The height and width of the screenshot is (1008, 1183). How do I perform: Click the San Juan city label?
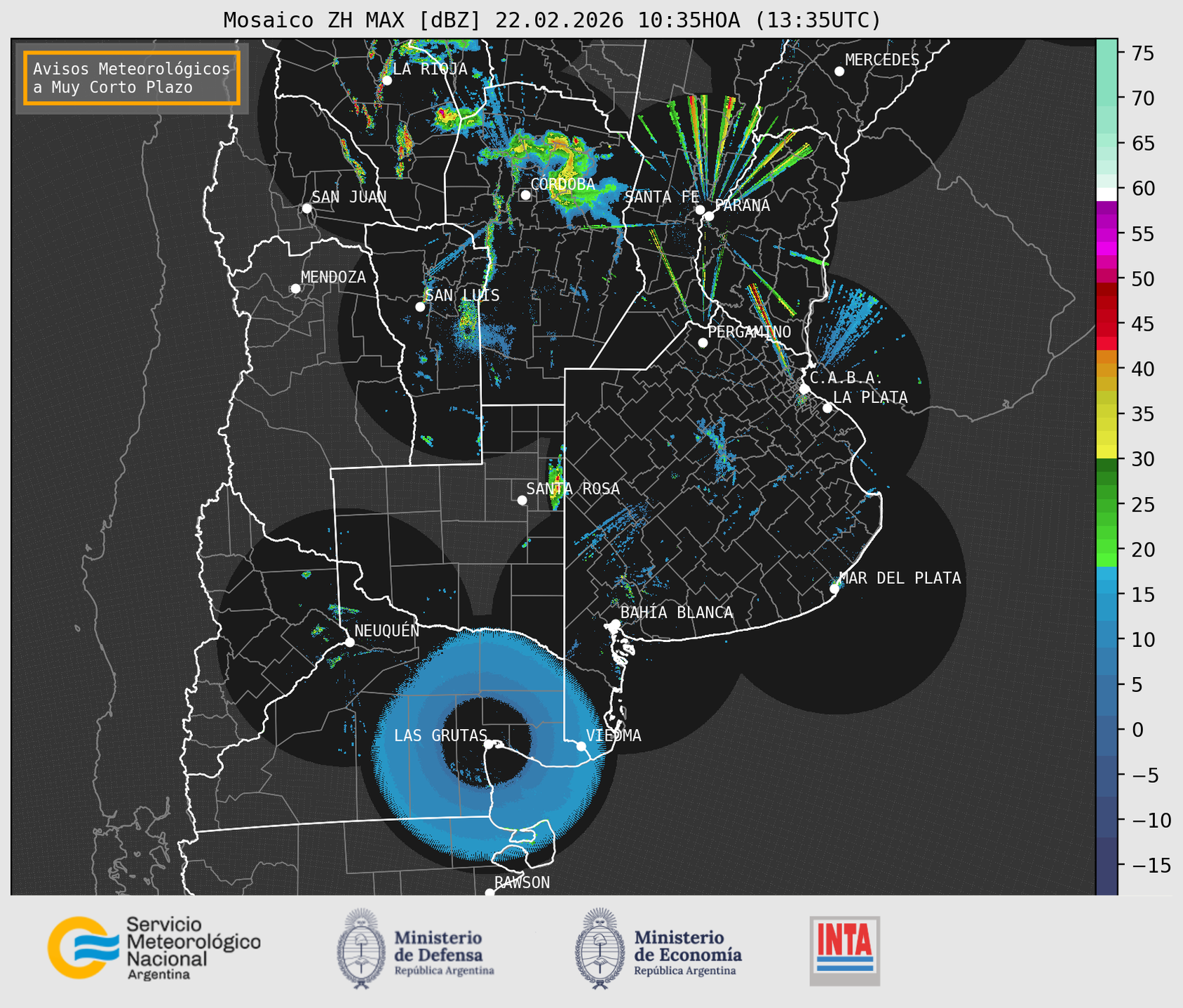pos(349,197)
